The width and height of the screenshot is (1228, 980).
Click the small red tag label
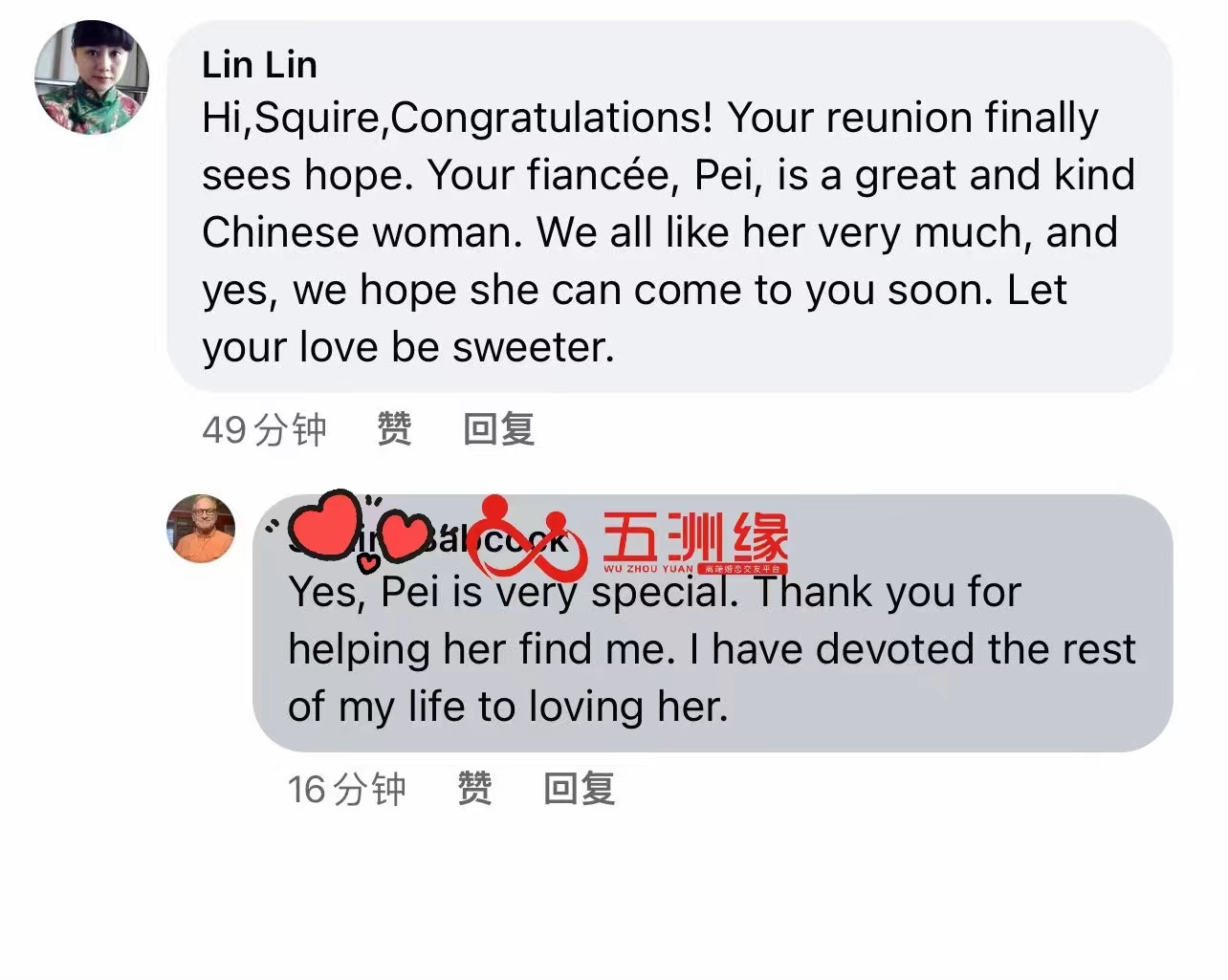pyautogui.click(x=742, y=569)
